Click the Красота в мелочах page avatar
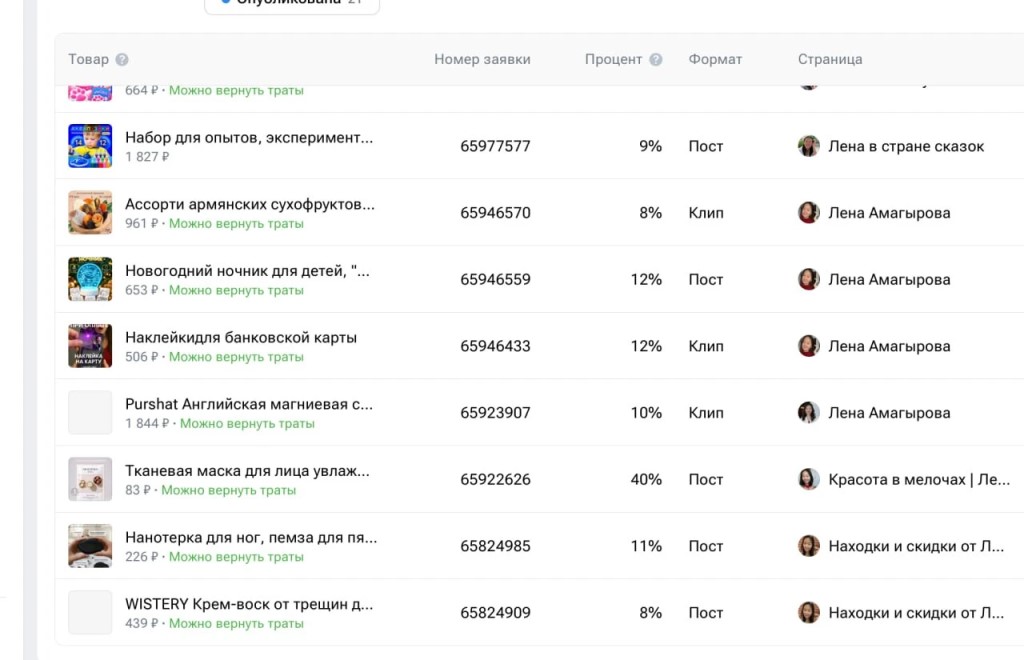 808,479
